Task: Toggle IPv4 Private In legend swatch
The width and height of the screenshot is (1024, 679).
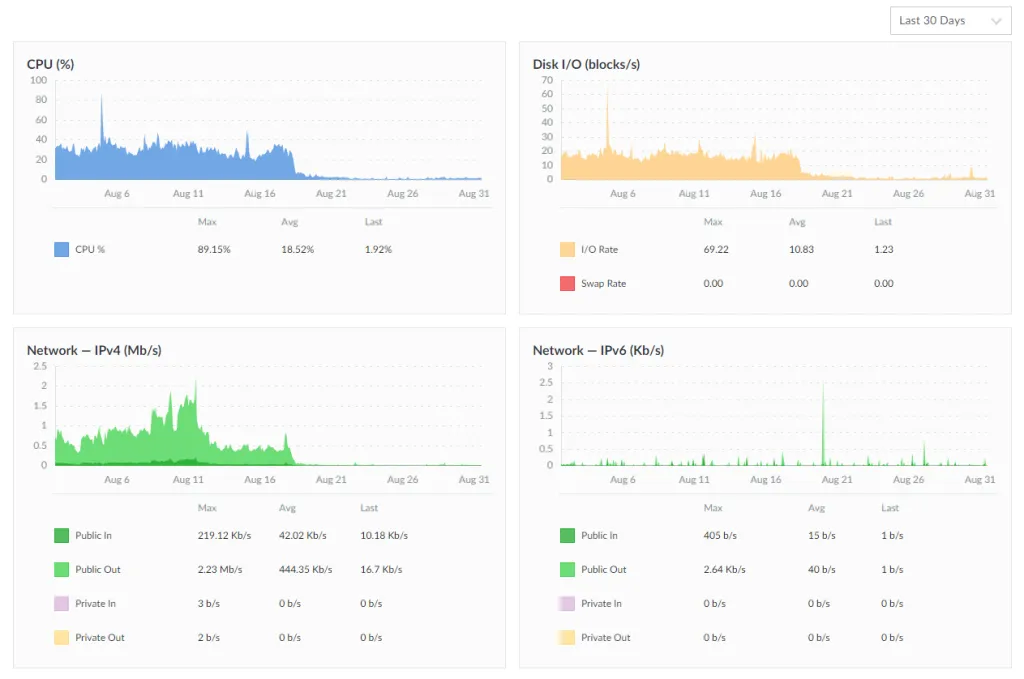Action: pyautogui.click(x=62, y=603)
